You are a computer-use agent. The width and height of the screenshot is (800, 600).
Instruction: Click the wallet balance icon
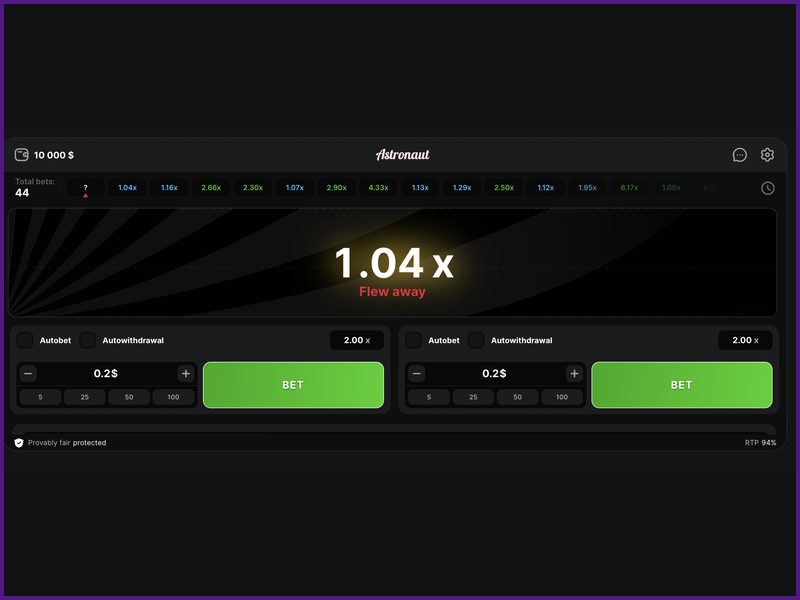pos(22,155)
